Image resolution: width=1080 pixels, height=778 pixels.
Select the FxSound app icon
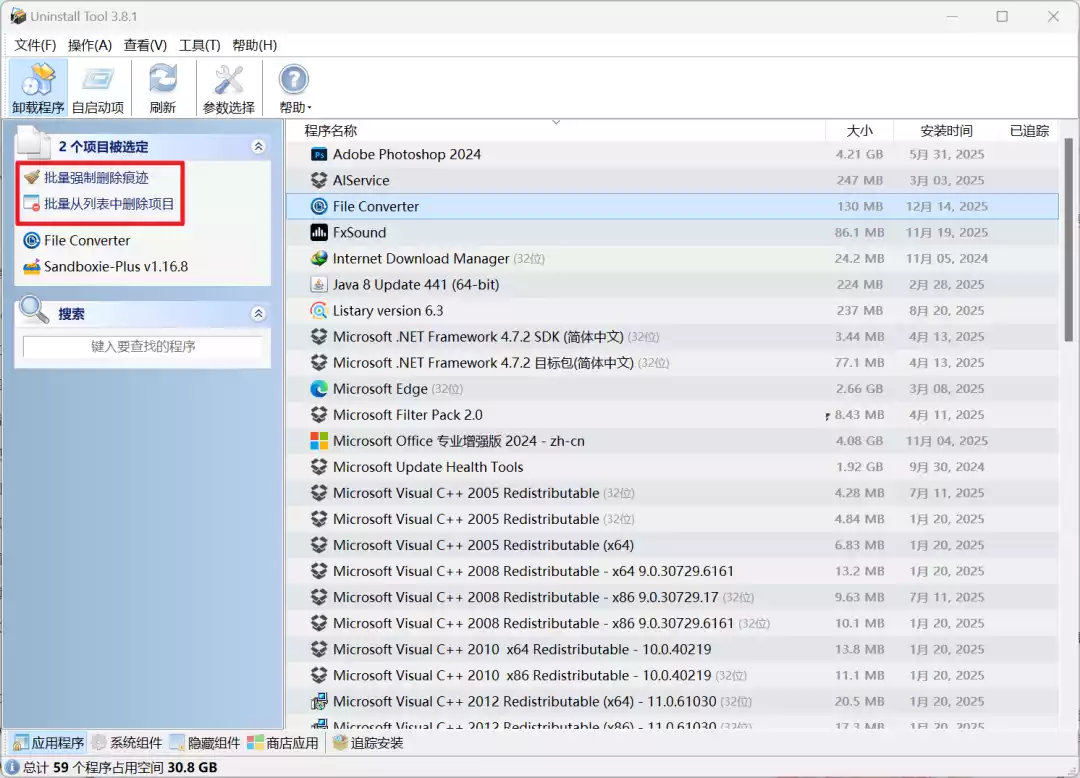(319, 232)
